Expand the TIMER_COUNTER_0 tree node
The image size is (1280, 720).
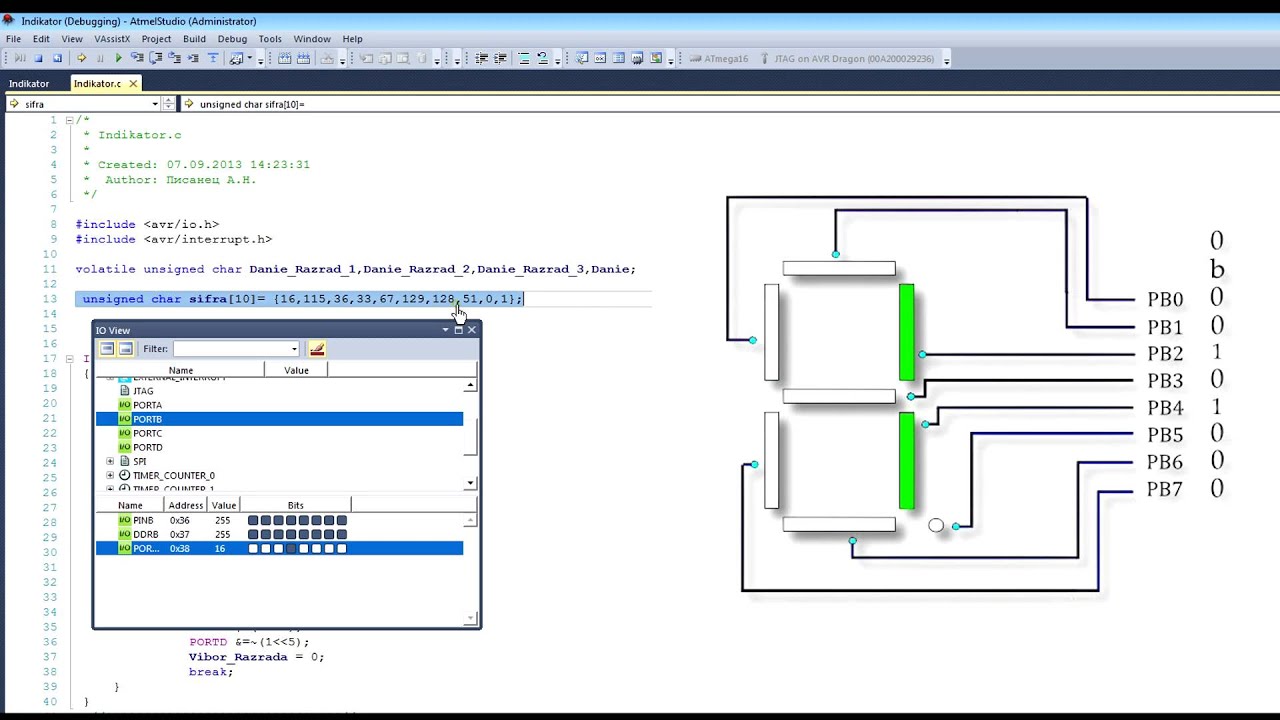tap(110, 475)
